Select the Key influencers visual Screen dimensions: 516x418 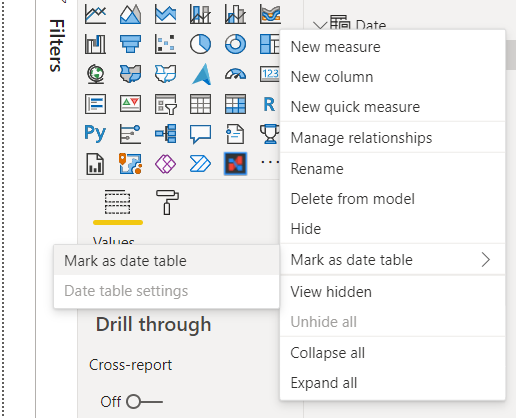tap(130, 134)
